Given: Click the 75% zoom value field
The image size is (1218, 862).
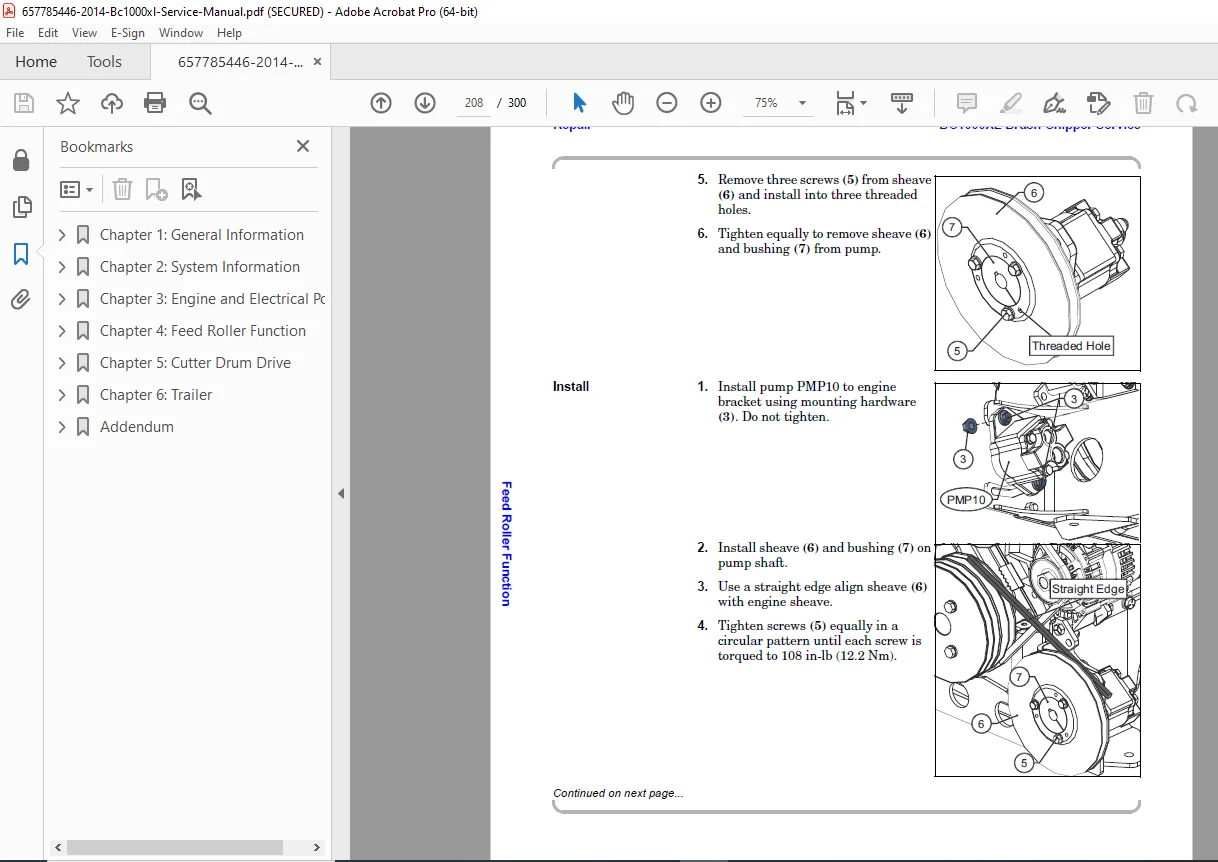Looking at the screenshot, I should [x=766, y=103].
